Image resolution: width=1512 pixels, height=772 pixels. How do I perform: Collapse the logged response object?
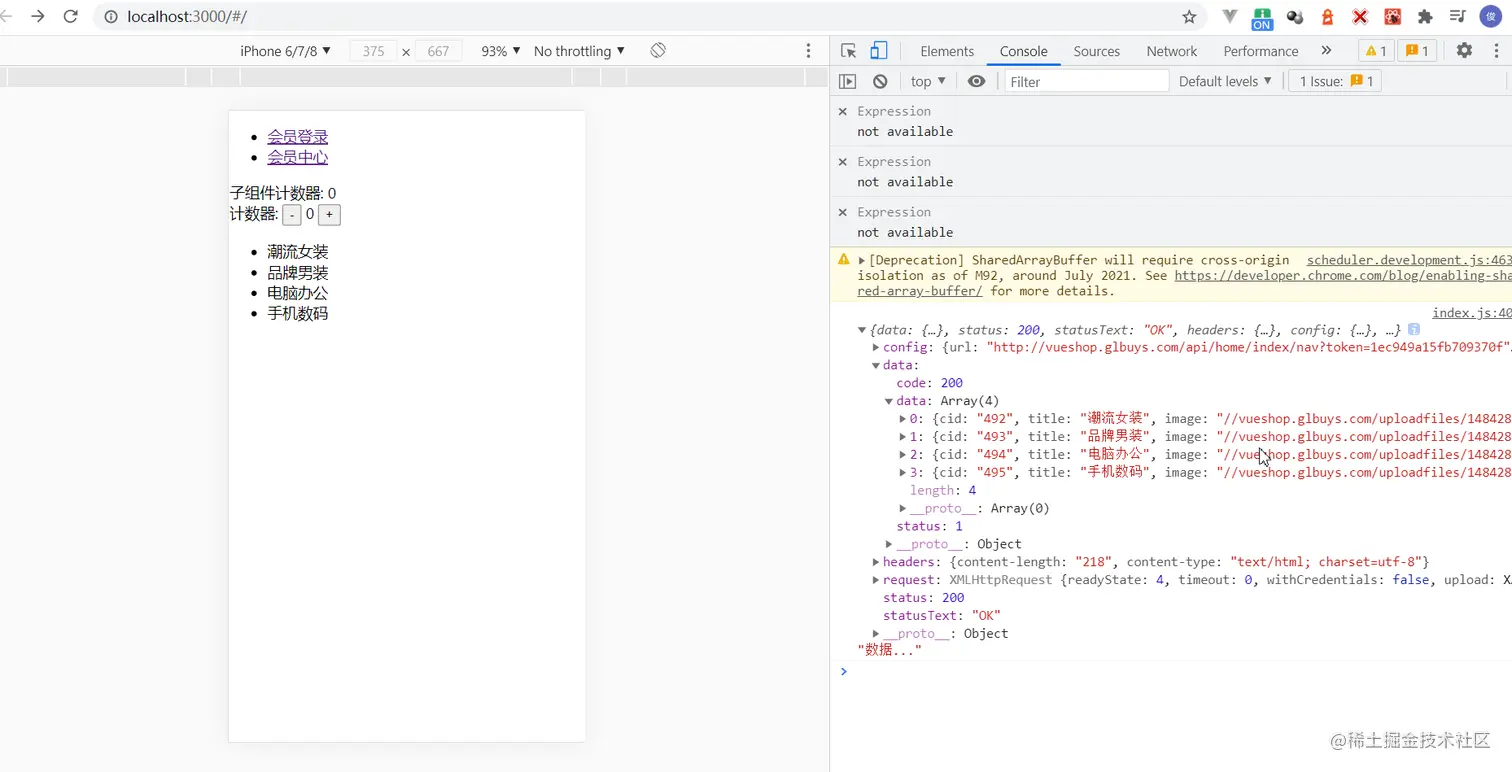tap(862, 329)
